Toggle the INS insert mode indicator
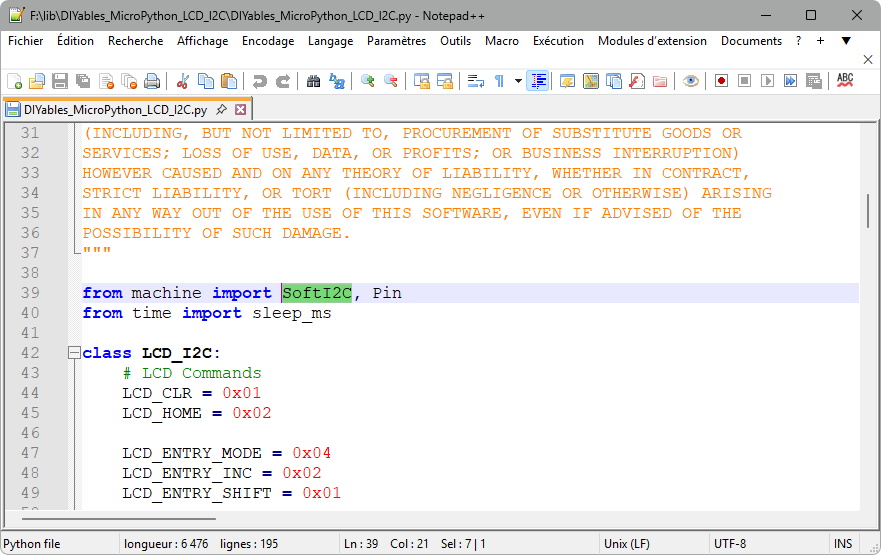Image resolution: width=881 pixels, height=555 pixels. [x=843, y=544]
